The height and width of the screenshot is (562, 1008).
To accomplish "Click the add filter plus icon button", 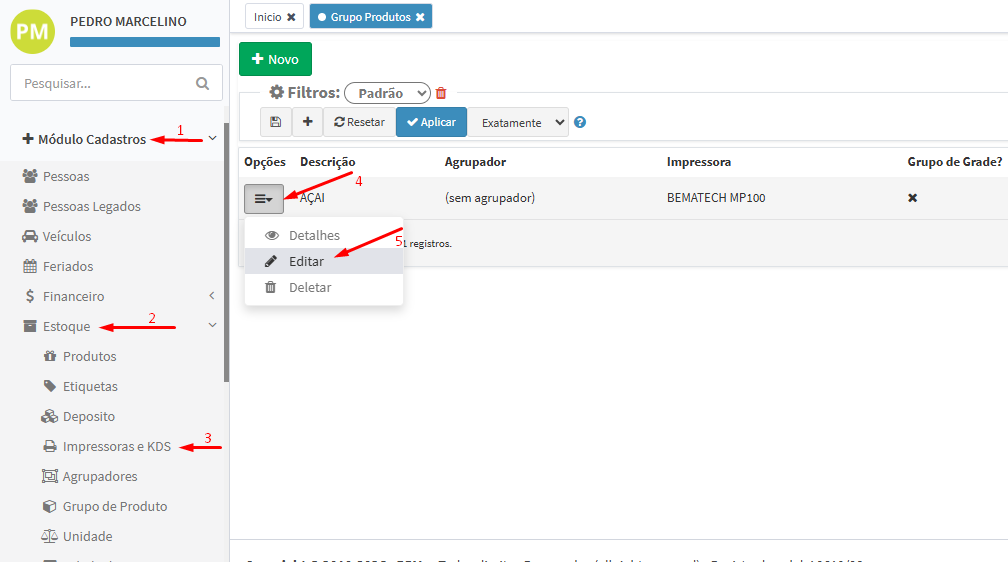I will pos(307,122).
